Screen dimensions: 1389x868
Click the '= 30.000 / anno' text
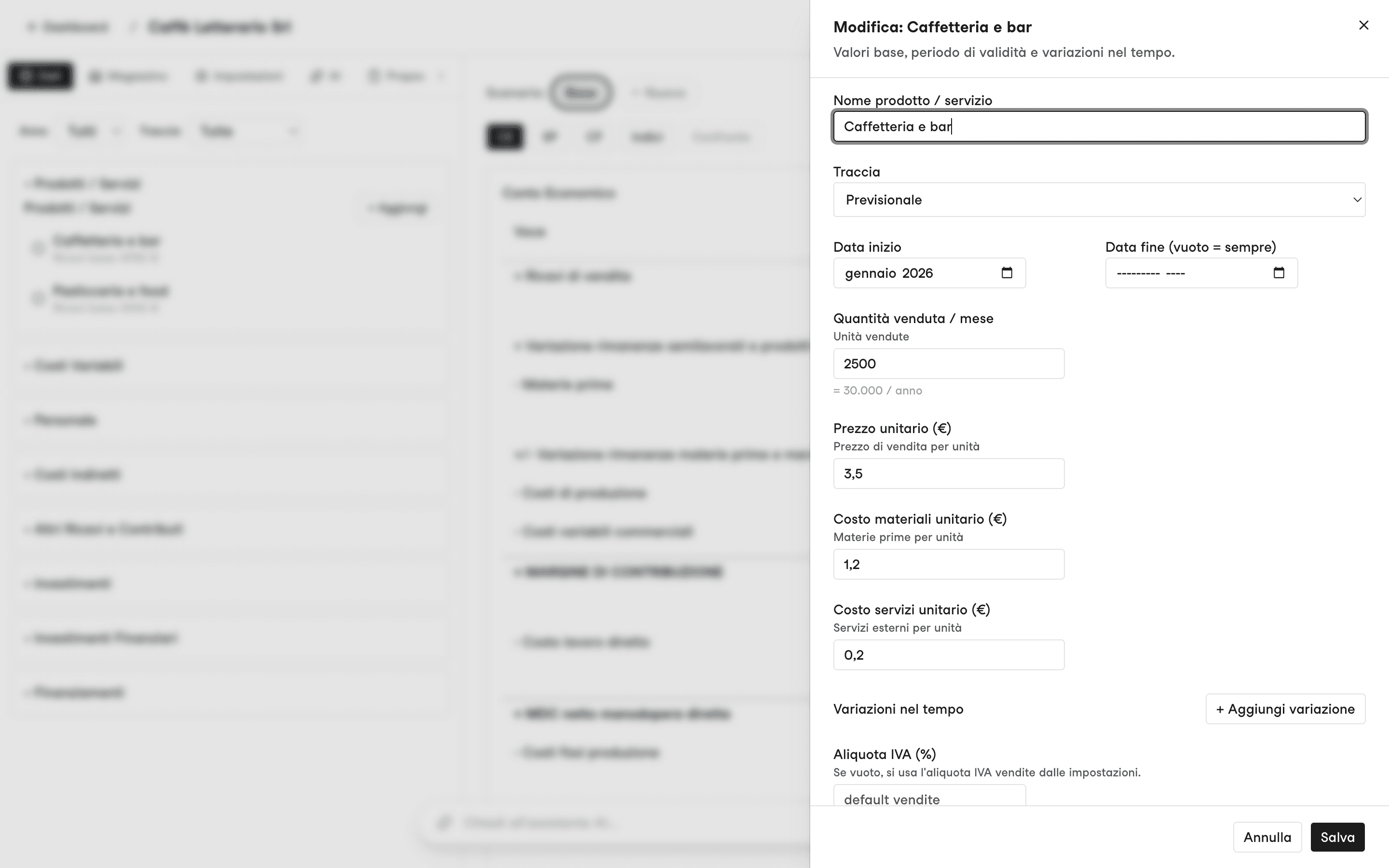(x=878, y=391)
